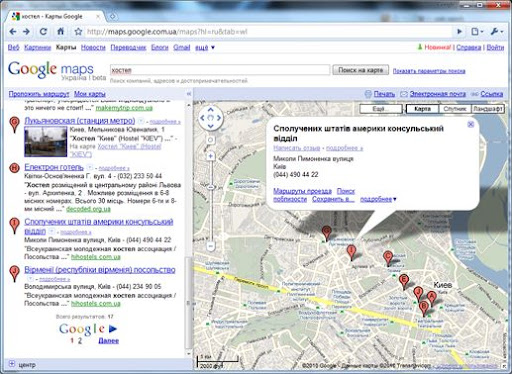Expand the 'центр' panel plus icon

click(x=12, y=364)
